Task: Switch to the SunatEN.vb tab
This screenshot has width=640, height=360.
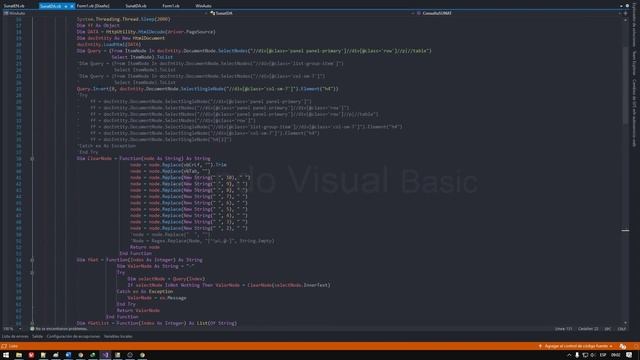Action: point(14,6)
